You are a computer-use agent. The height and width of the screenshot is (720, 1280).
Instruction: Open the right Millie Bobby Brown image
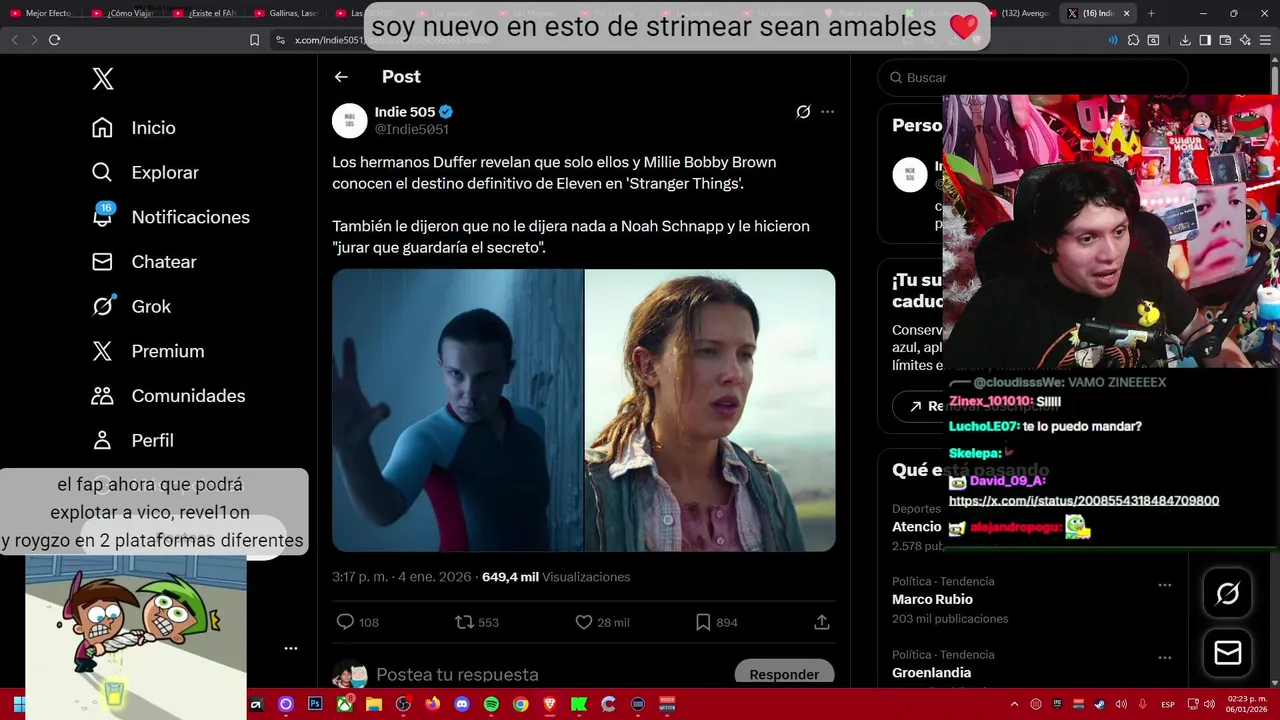(710, 410)
